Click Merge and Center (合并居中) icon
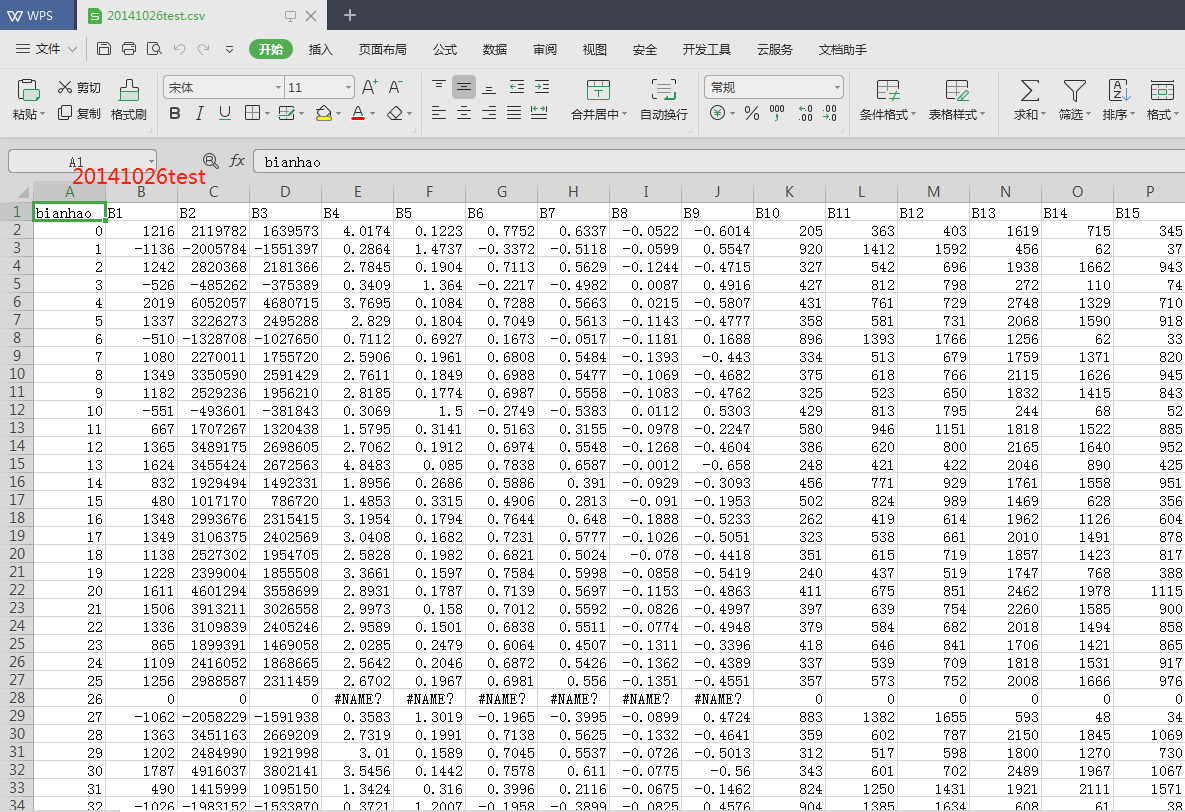The image size is (1185, 812). click(x=599, y=90)
